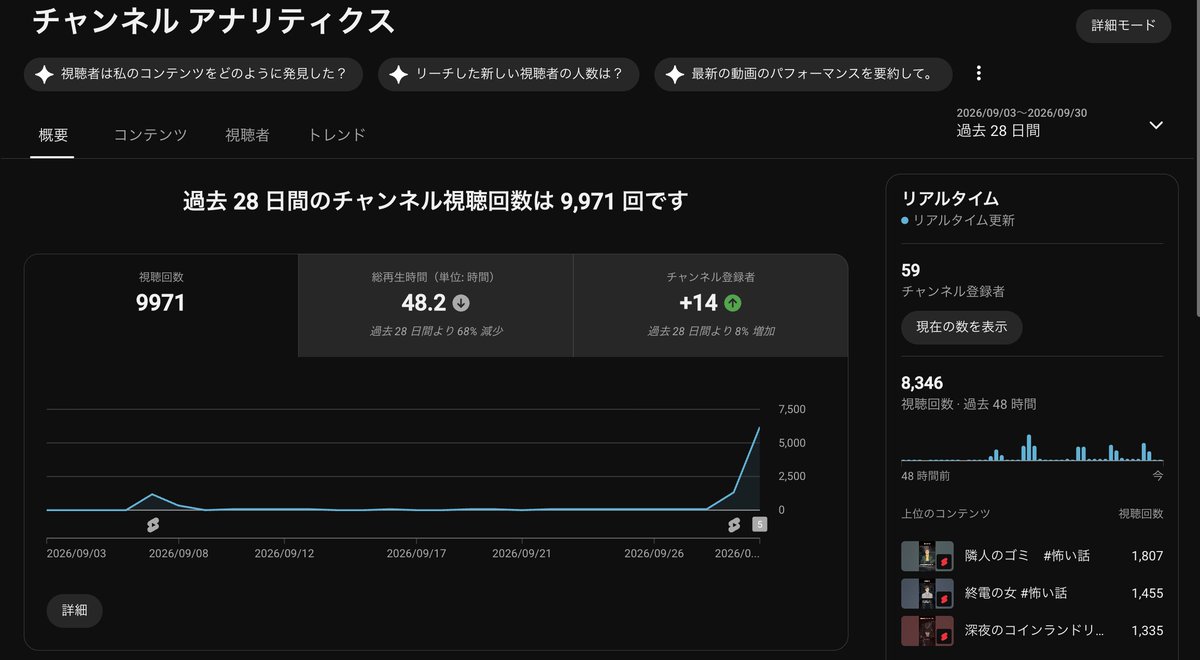
Task: Click the チャンネル アナリティクス heading
Action: pos(213,21)
